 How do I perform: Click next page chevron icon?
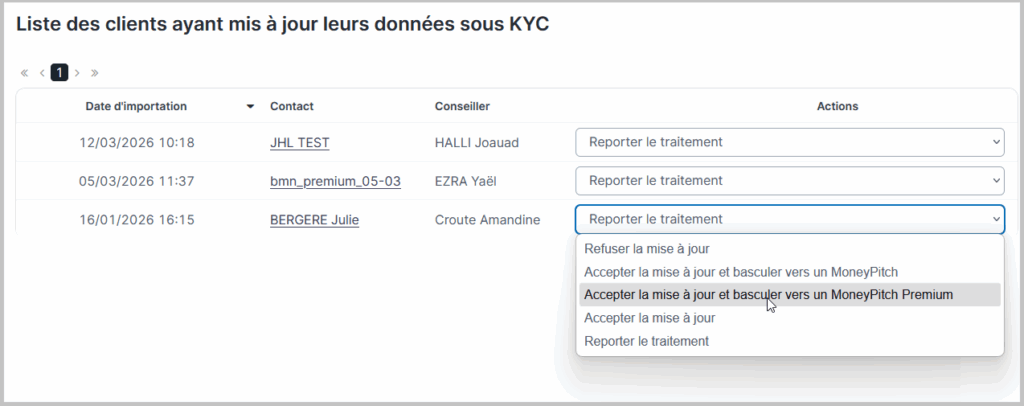78,73
